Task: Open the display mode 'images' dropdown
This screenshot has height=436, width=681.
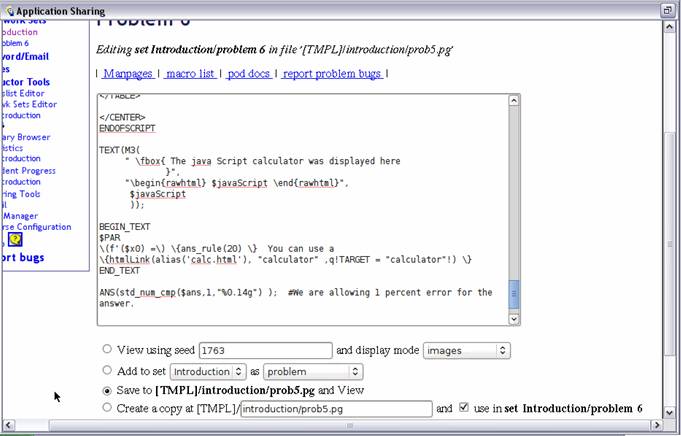Action: (467, 351)
